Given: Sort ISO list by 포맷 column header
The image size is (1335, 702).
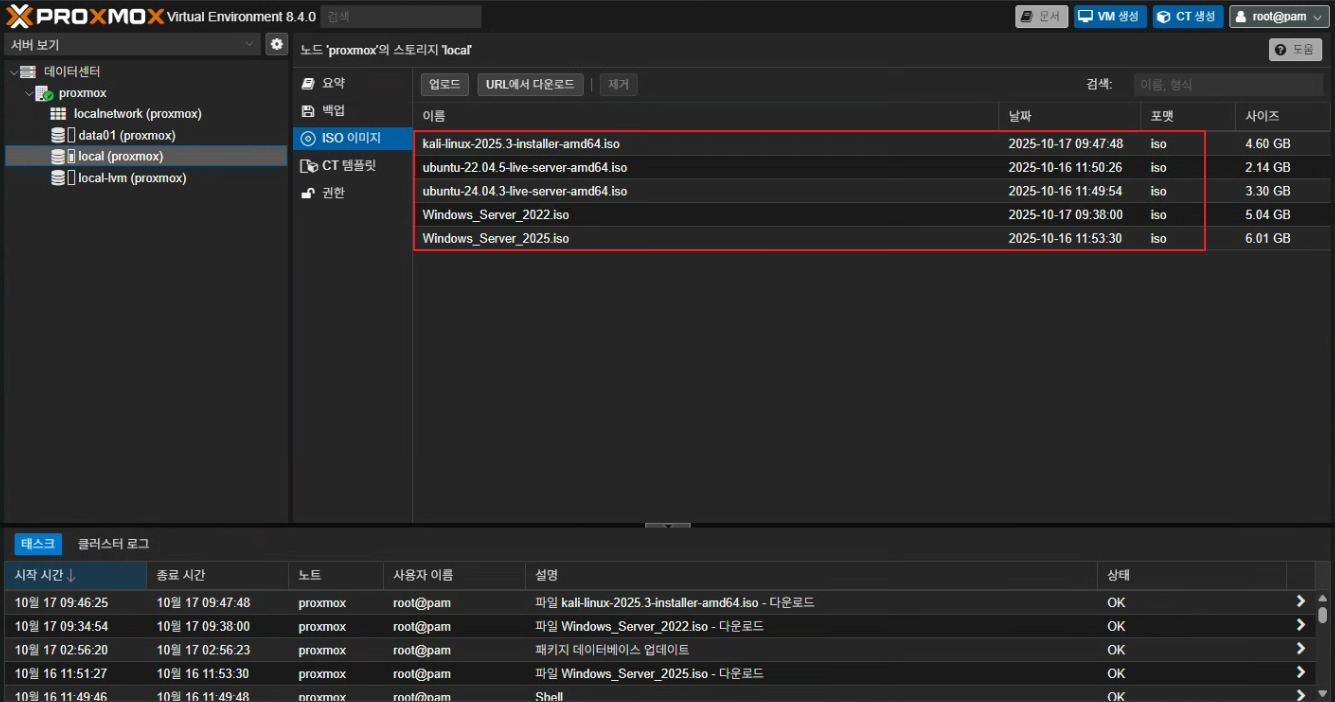Looking at the screenshot, I should 1187,117.
